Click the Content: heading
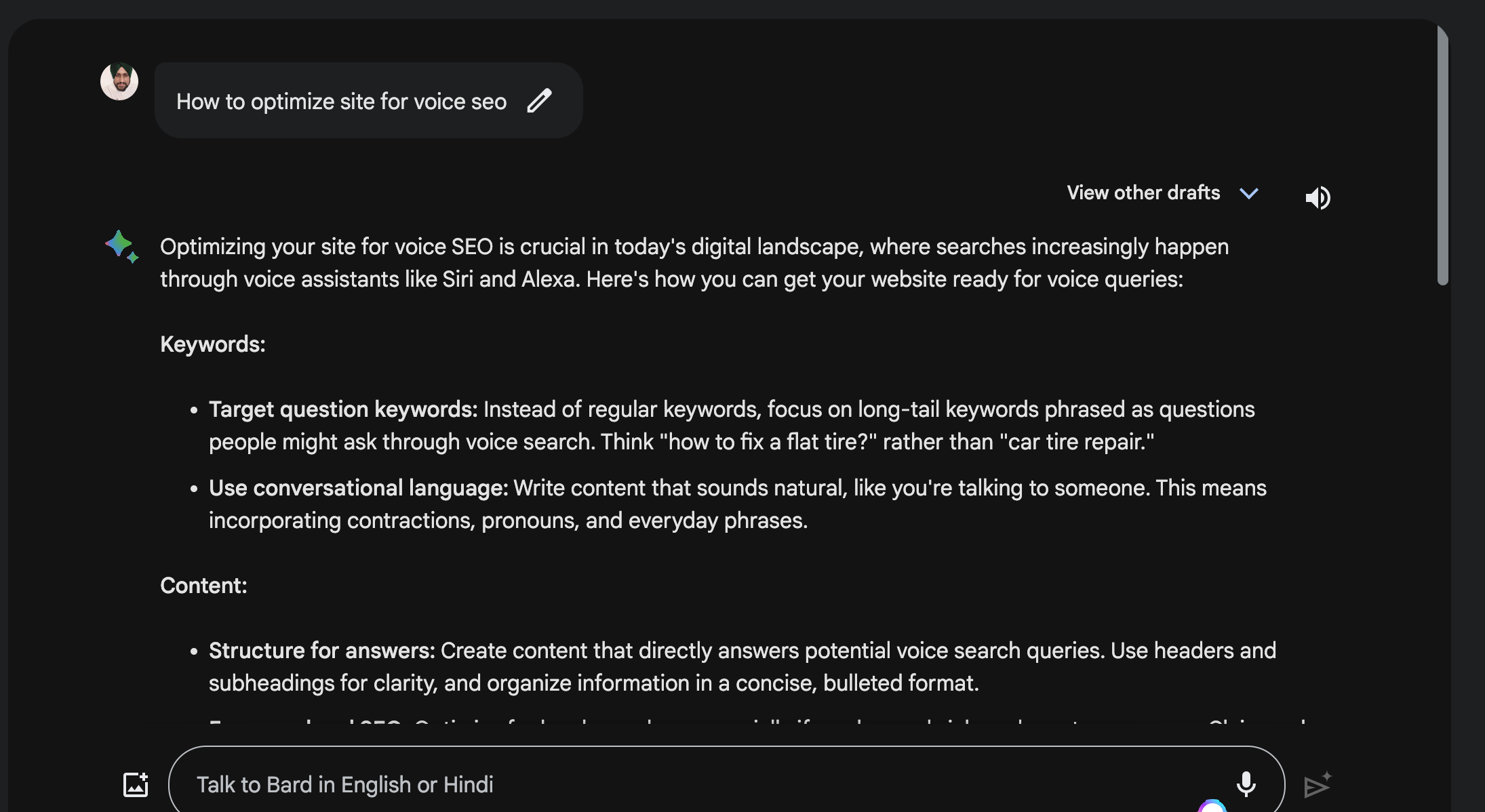This screenshot has width=1485, height=812. 203,586
